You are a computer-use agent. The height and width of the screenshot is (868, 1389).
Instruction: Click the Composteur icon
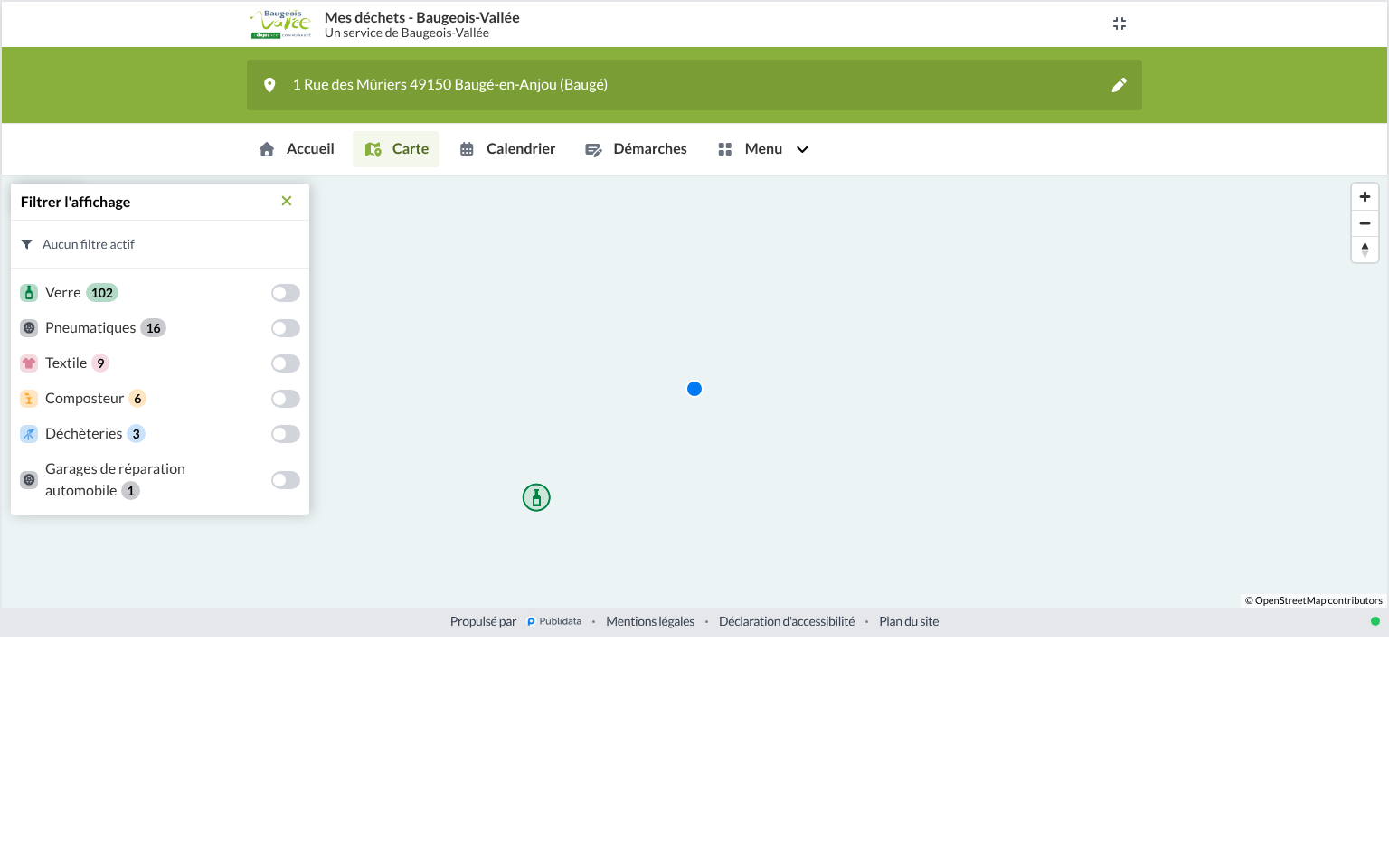(x=29, y=399)
